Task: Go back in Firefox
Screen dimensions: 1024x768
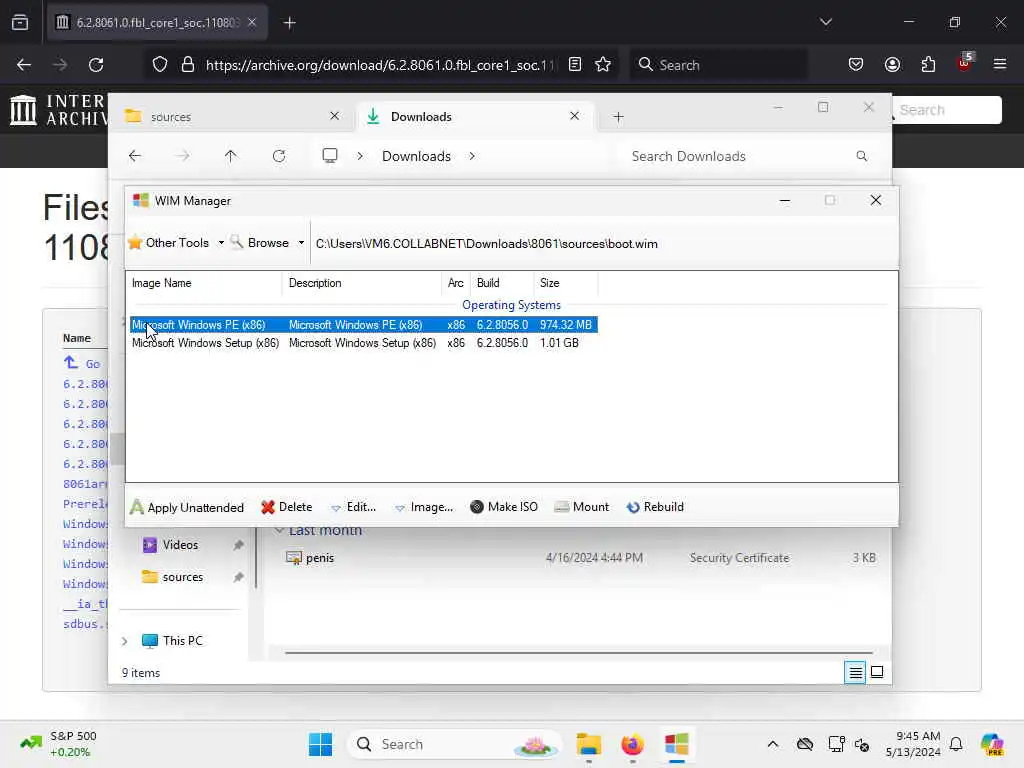Action: (24, 65)
